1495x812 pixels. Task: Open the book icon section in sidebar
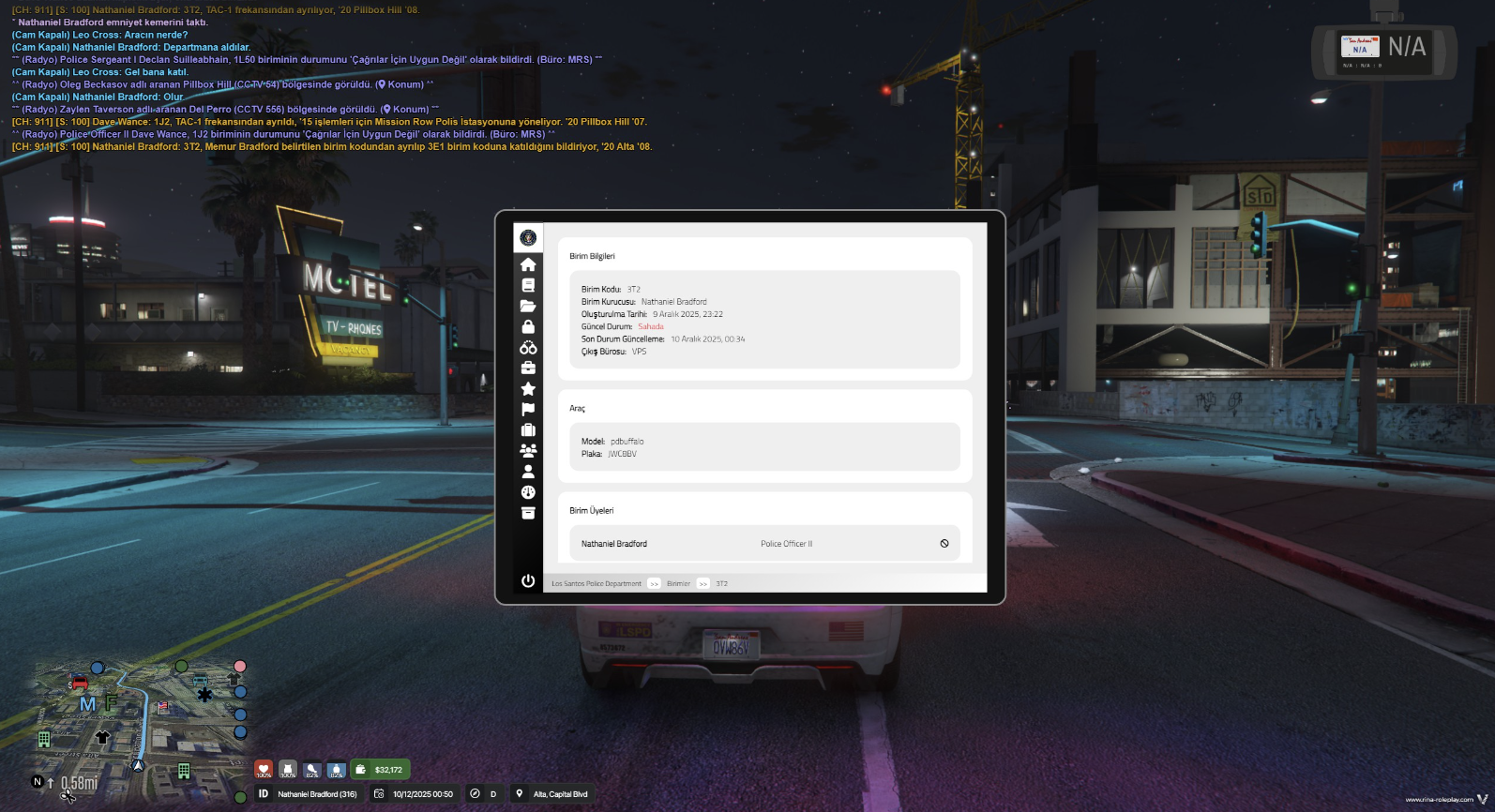point(528,285)
